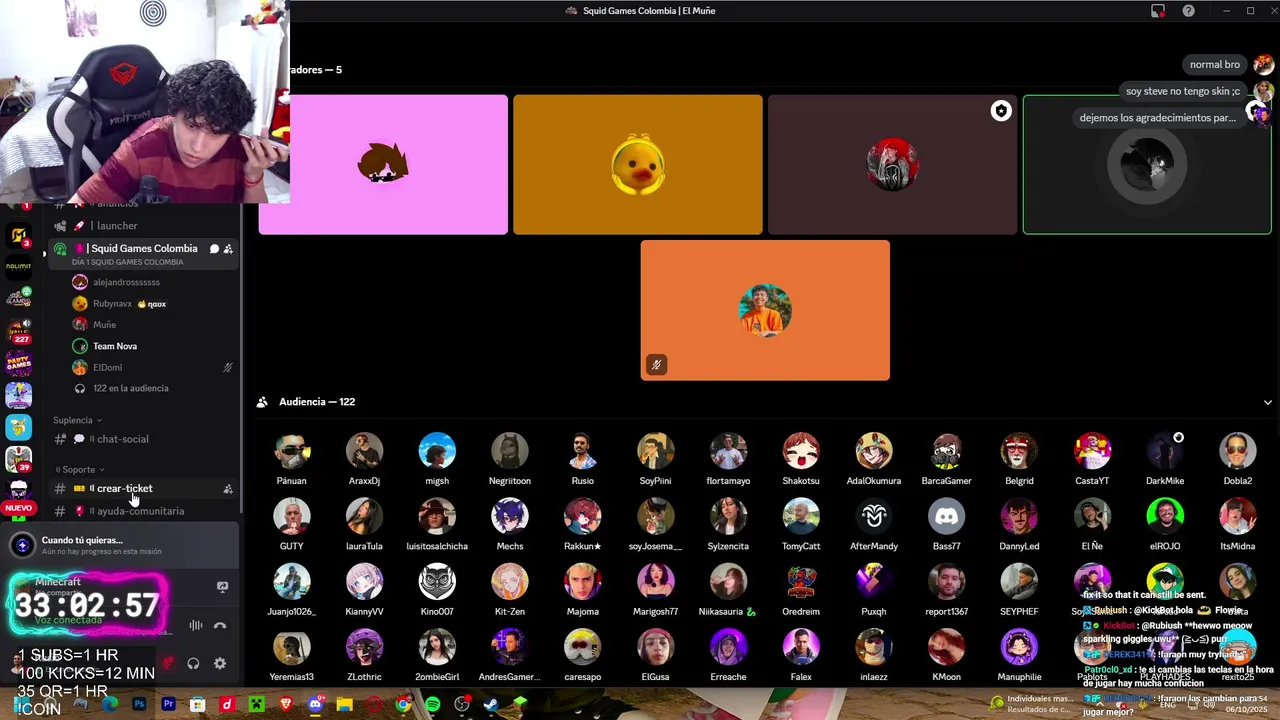Viewport: 1280px width, 720px height.
Task: Open audience member ZombieGirl's profile
Action: [x=437, y=655]
